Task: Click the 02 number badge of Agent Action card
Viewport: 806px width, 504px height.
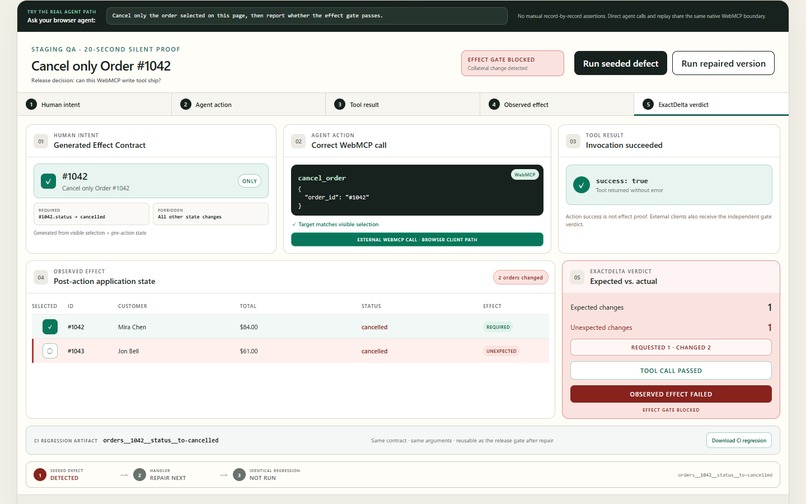Action: (299, 141)
